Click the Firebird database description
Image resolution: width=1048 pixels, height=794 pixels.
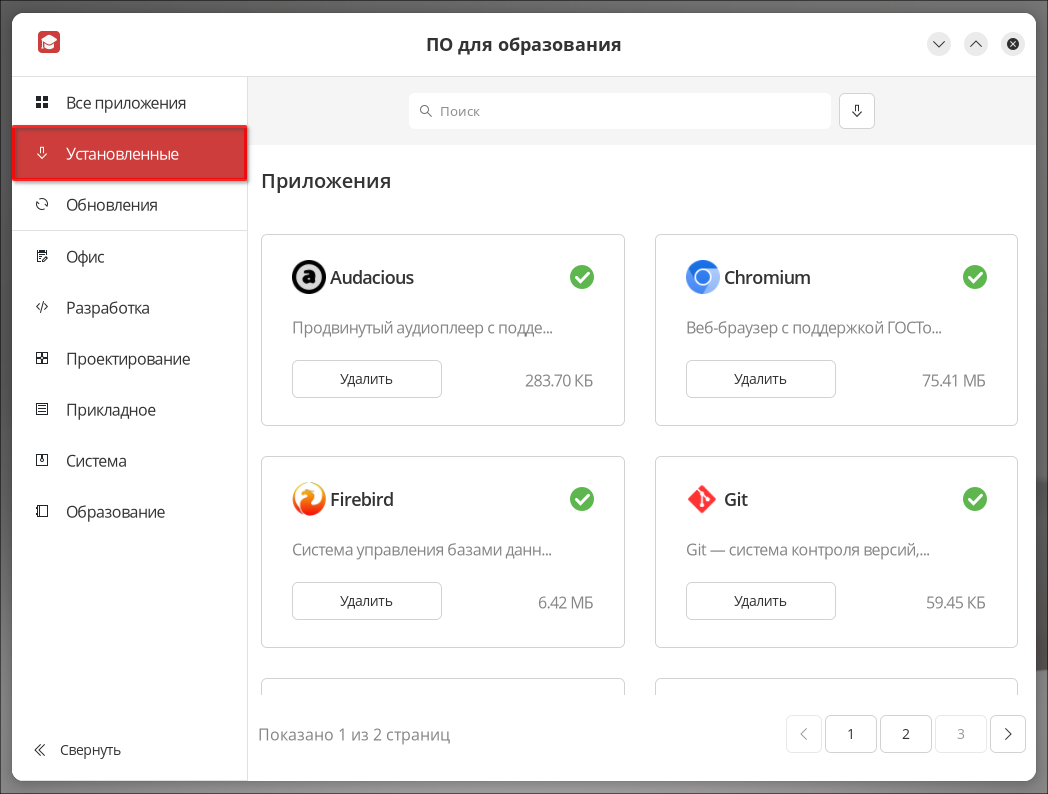click(x=422, y=549)
